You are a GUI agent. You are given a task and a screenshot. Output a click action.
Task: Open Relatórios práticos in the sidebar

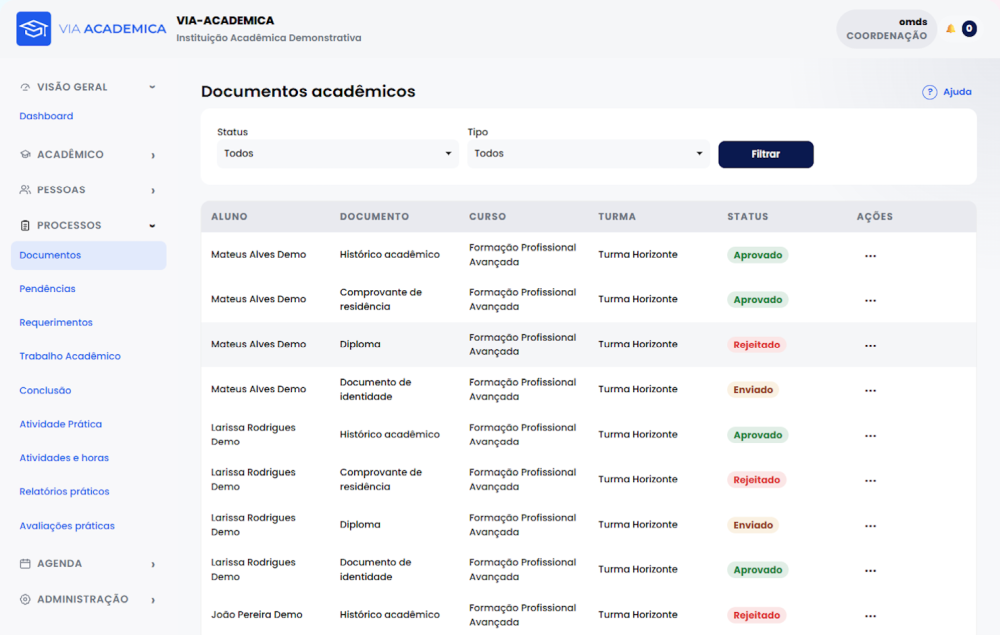tap(64, 492)
